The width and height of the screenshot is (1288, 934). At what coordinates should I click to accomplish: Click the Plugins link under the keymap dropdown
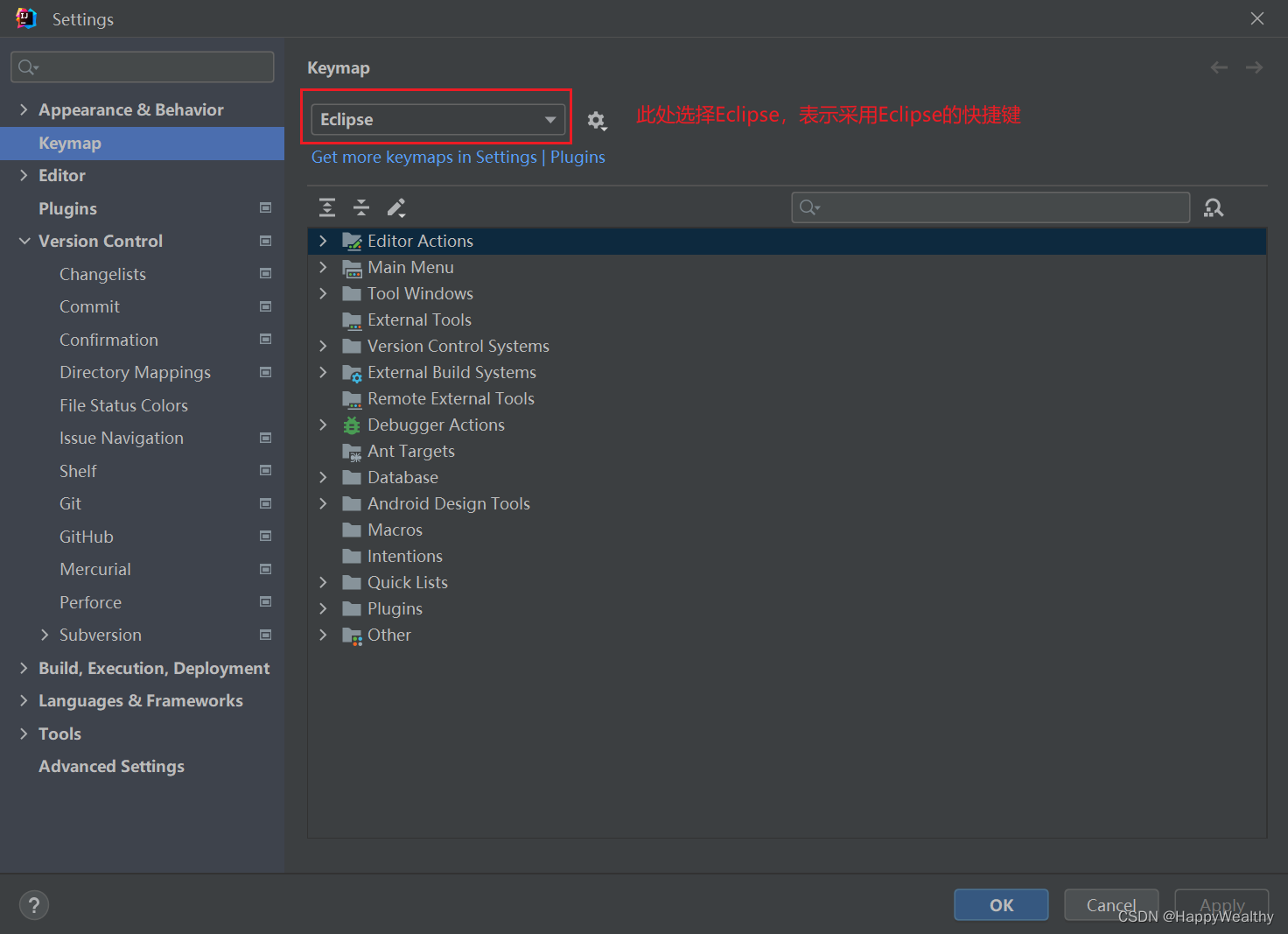click(577, 157)
